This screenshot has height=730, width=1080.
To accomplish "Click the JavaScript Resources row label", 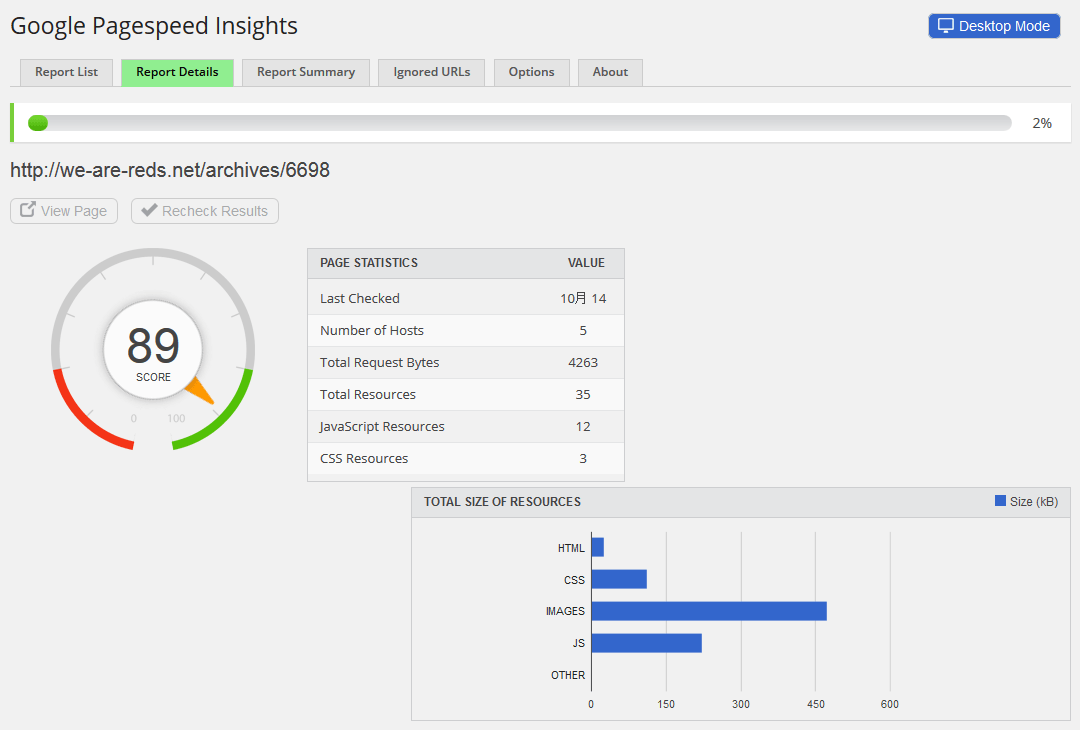I will [382, 426].
